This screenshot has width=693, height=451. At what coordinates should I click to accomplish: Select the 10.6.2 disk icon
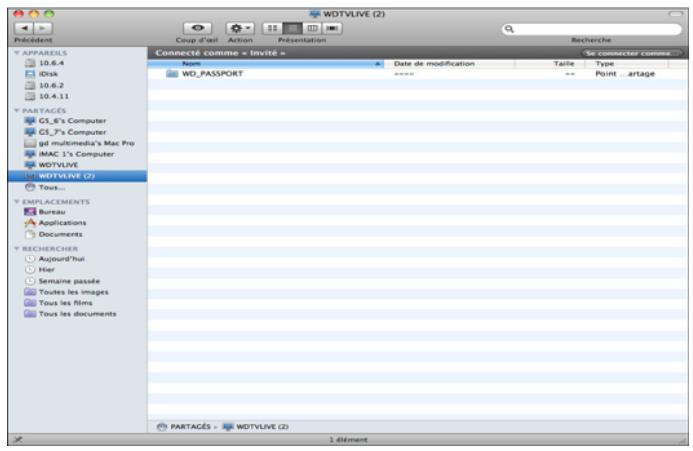click(x=30, y=85)
